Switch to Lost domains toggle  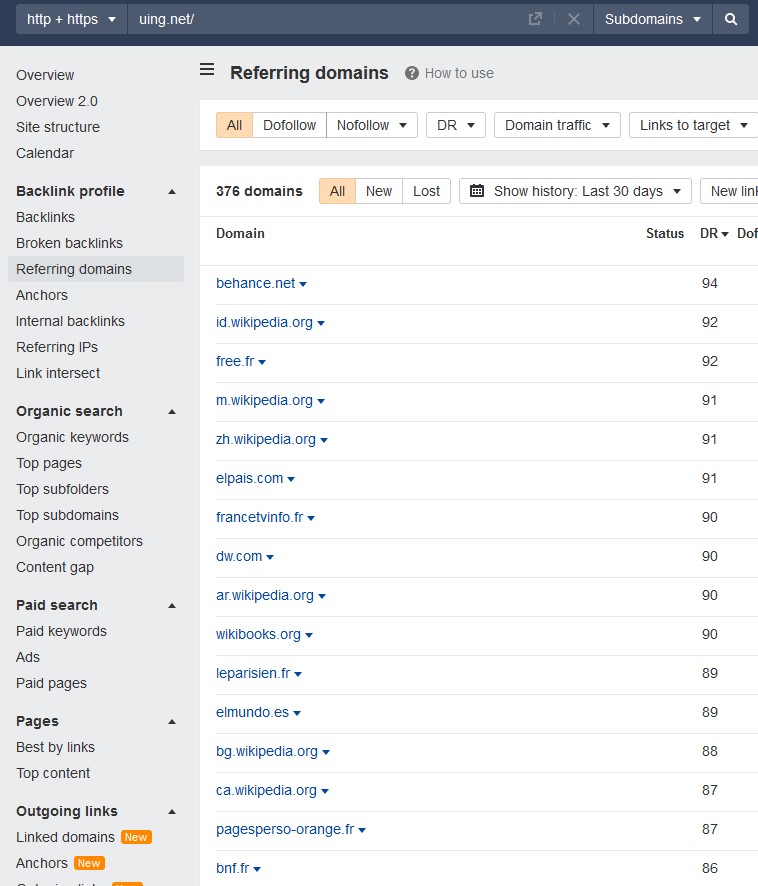[426, 191]
